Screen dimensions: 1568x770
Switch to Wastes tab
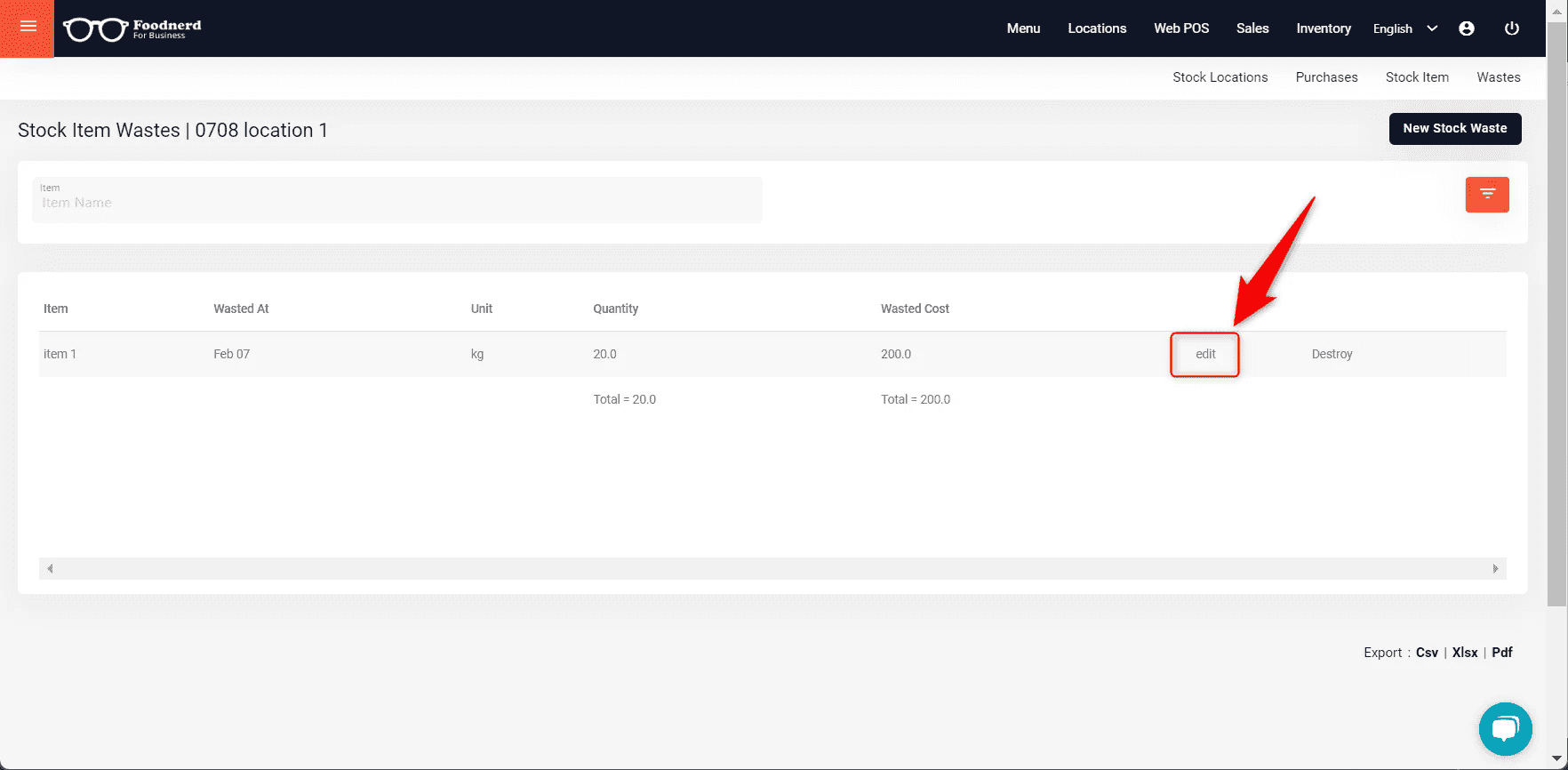click(x=1499, y=77)
